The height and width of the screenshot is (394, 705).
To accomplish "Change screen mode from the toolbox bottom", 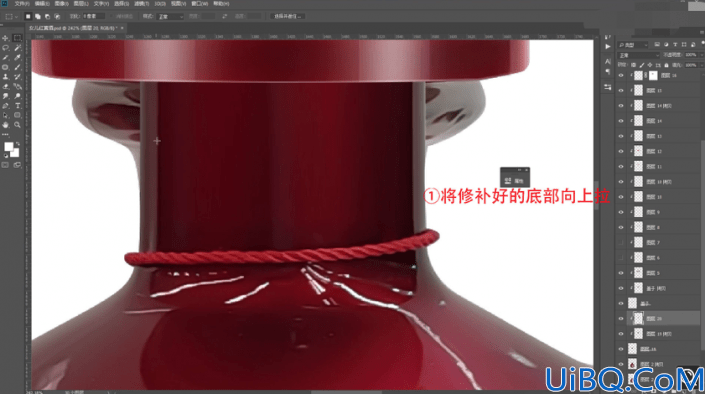I will click(x=17, y=165).
